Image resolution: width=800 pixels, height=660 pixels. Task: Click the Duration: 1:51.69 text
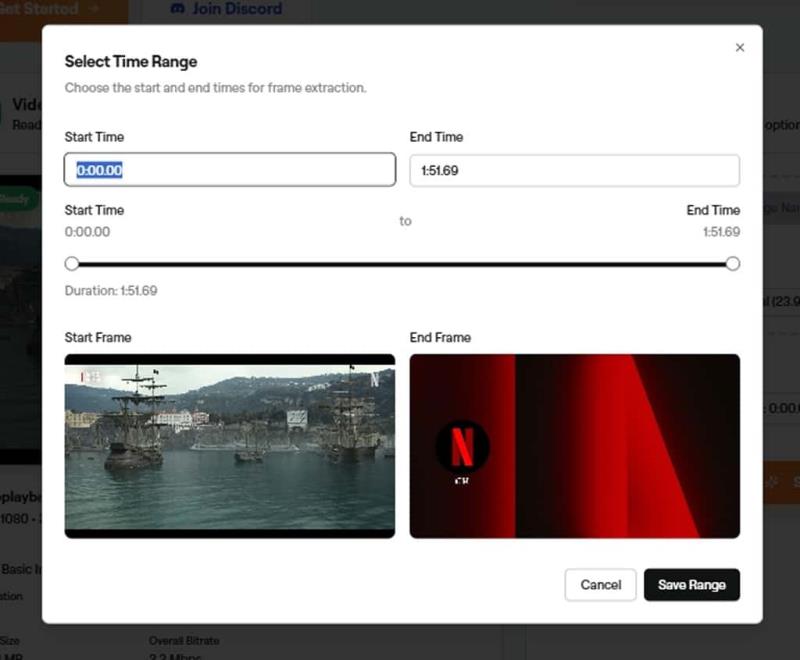111,291
